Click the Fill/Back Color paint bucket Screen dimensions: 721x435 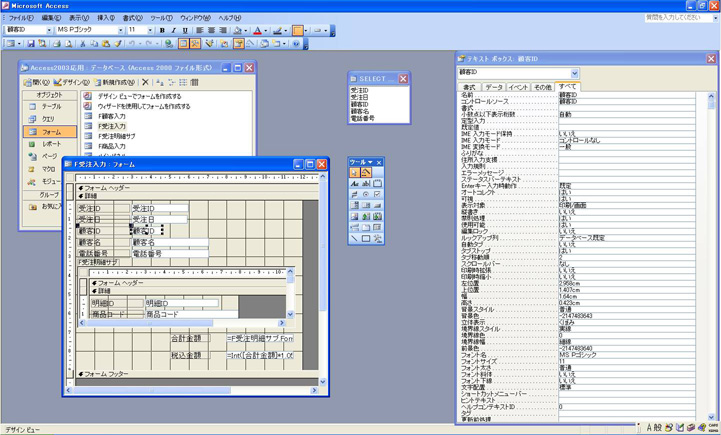point(237,30)
